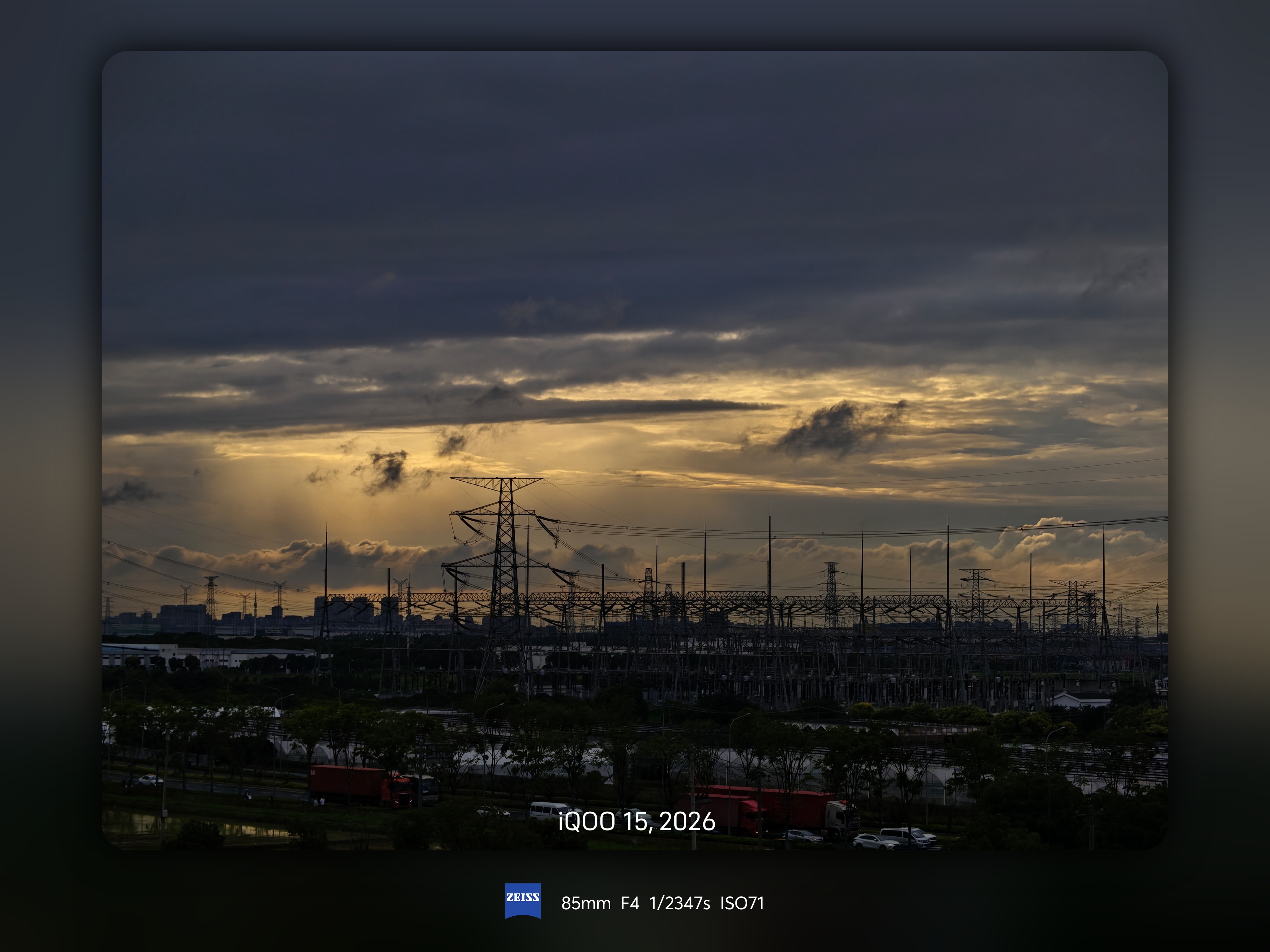This screenshot has height=952, width=1270.
Task: Open the sunset power-line photo
Action: coord(635,450)
